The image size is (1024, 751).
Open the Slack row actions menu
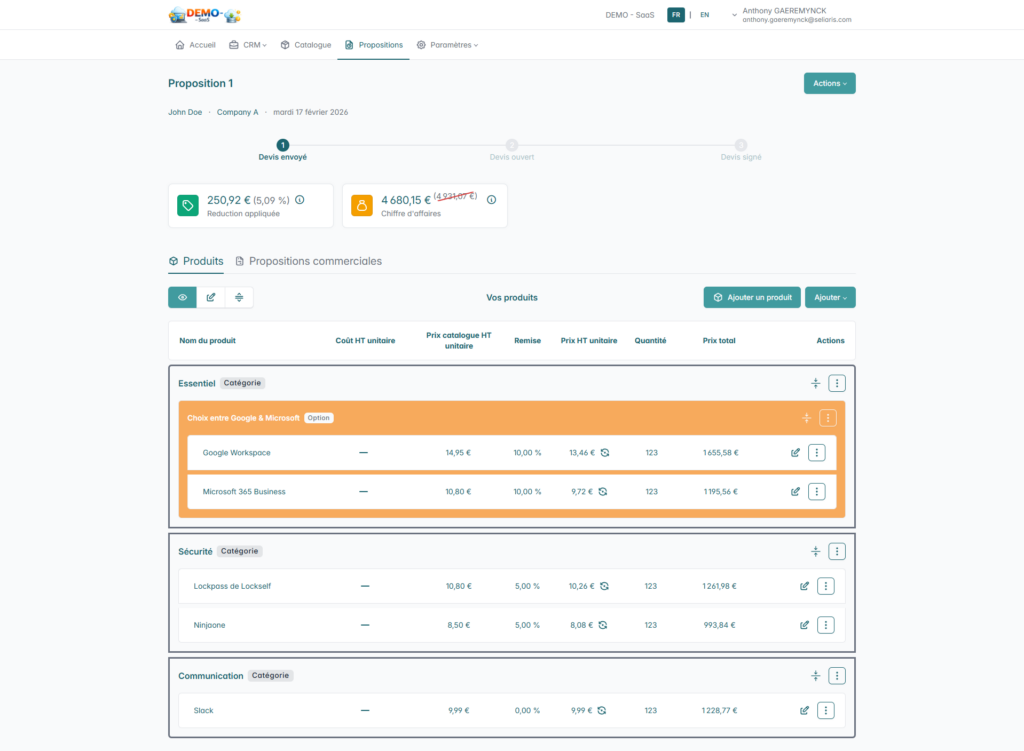click(x=826, y=710)
